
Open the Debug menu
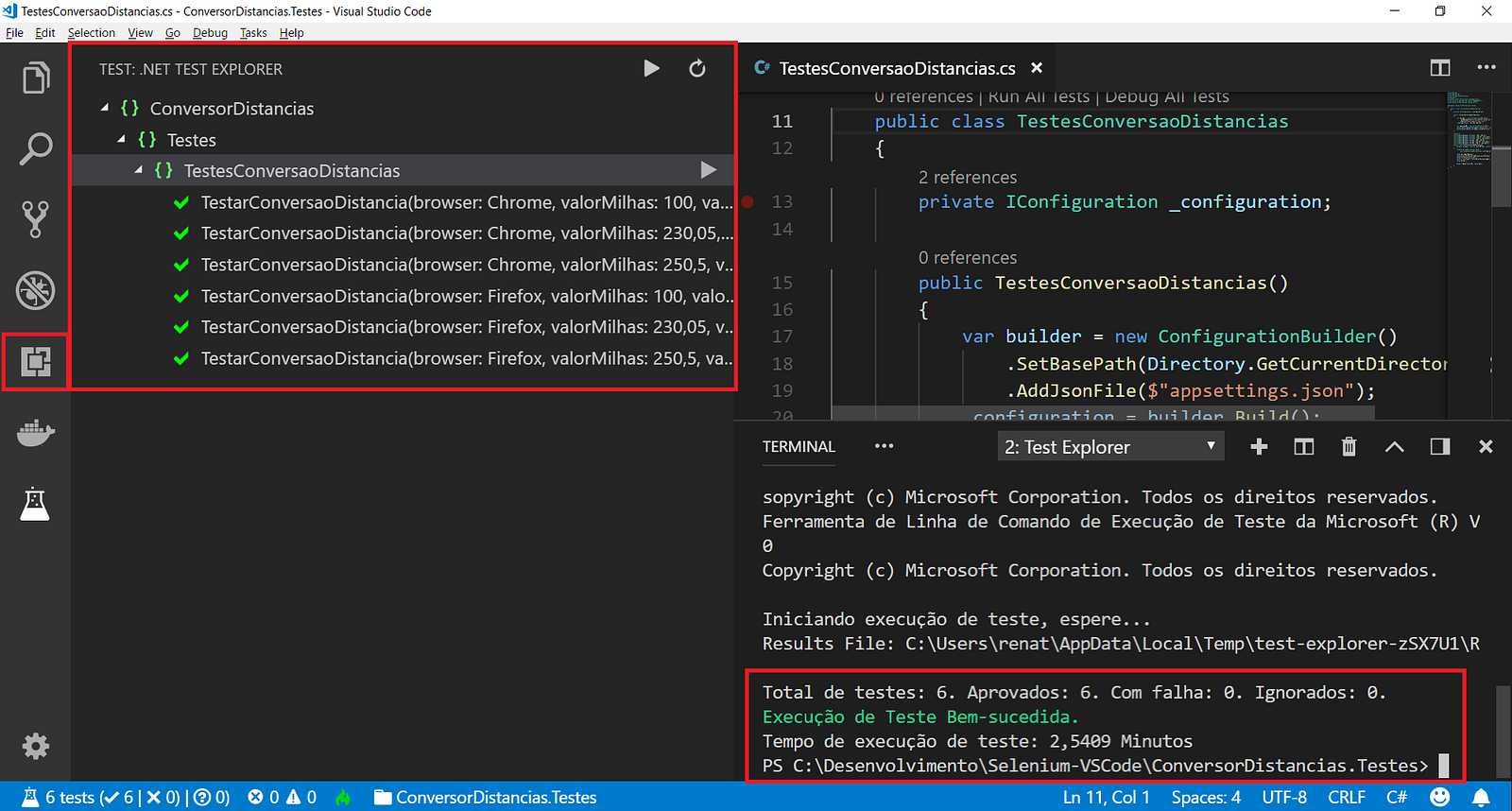[x=210, y=32]
